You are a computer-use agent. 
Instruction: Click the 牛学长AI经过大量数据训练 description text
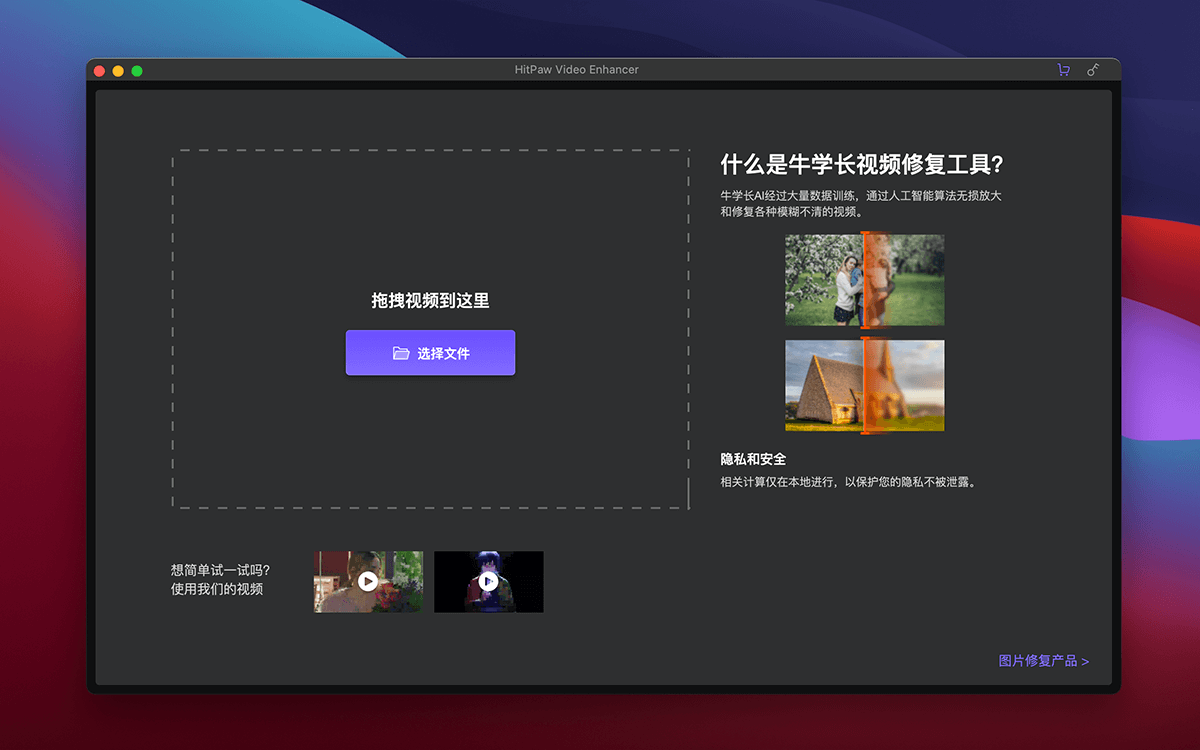[861, 204]
